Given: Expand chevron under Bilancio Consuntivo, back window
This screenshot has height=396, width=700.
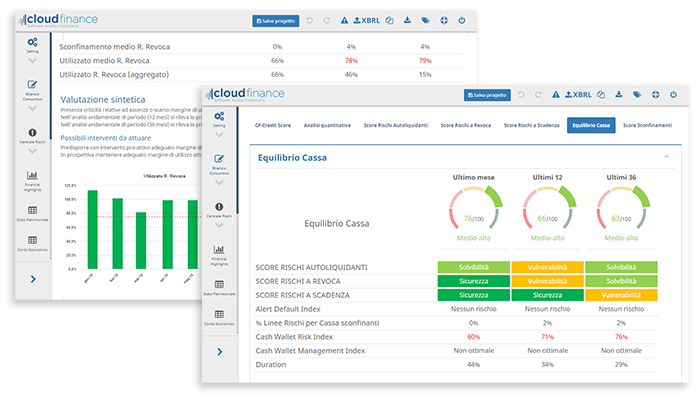Looking at the screenshot, I should pyautogui.click(x=33, y=108).
